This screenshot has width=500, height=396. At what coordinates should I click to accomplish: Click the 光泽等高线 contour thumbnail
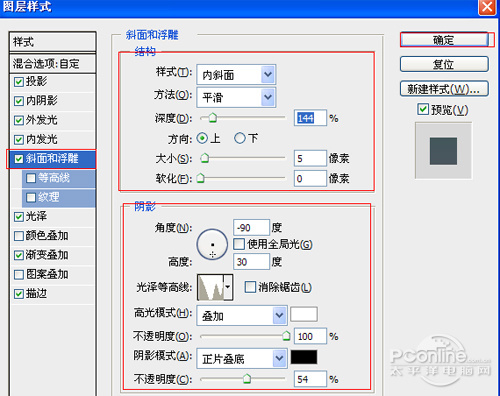[211, 287]
